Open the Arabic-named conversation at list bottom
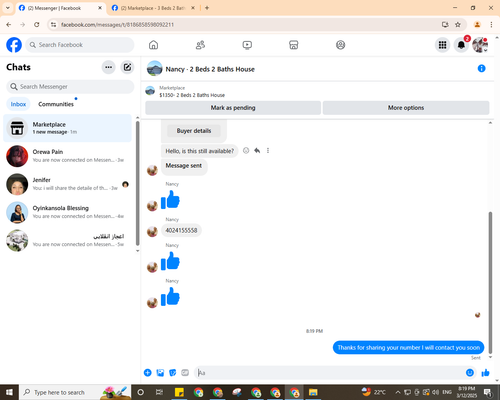The image size is (500, 400). pyautogui.click(x=67, y=240)
